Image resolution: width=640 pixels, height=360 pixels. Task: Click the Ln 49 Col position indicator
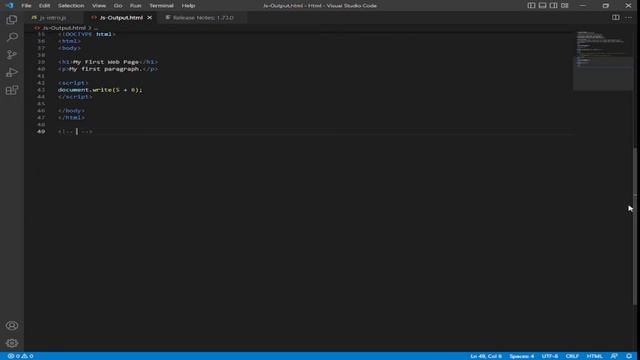486,356
